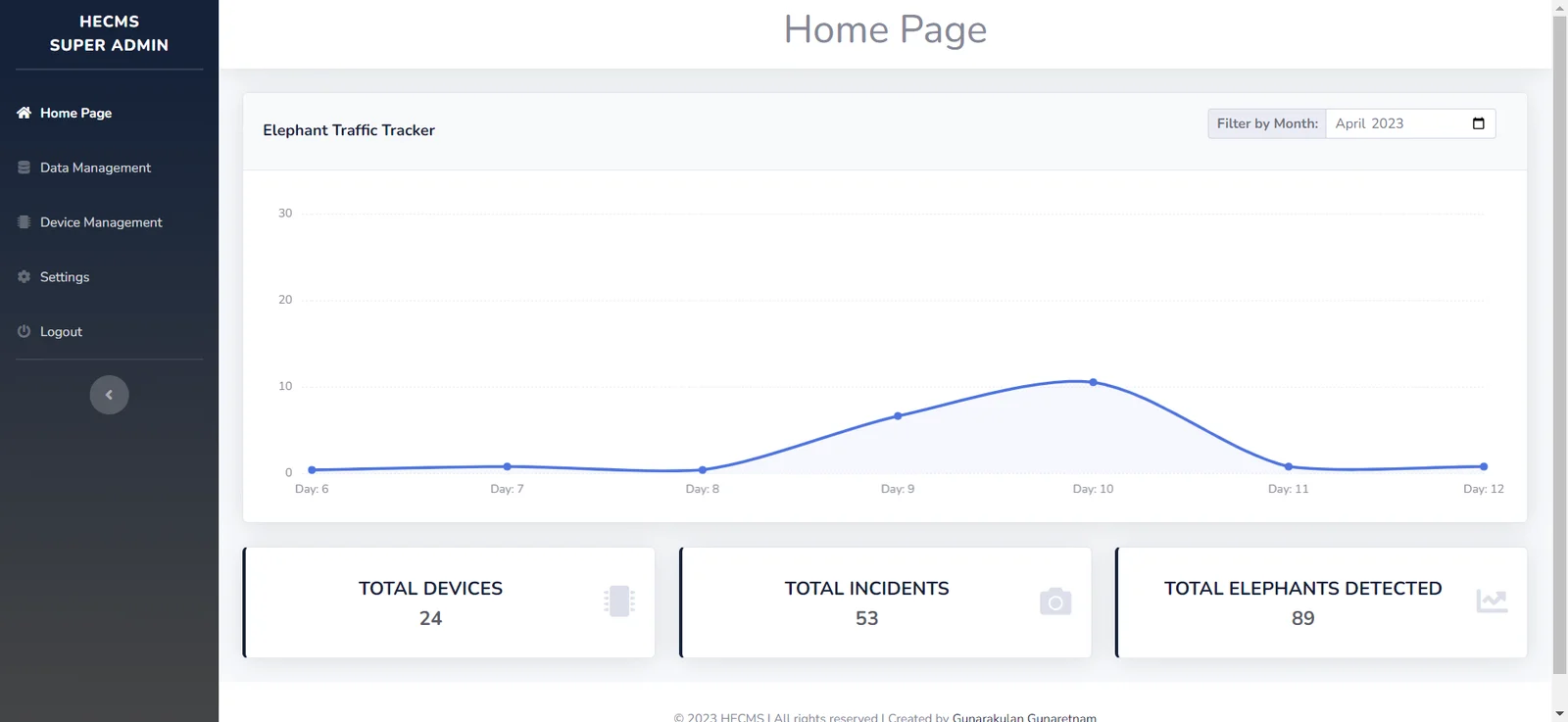Click the Day 9 chart data point
This screenshot has width=1568, height=722.
[x=898, y=416]
